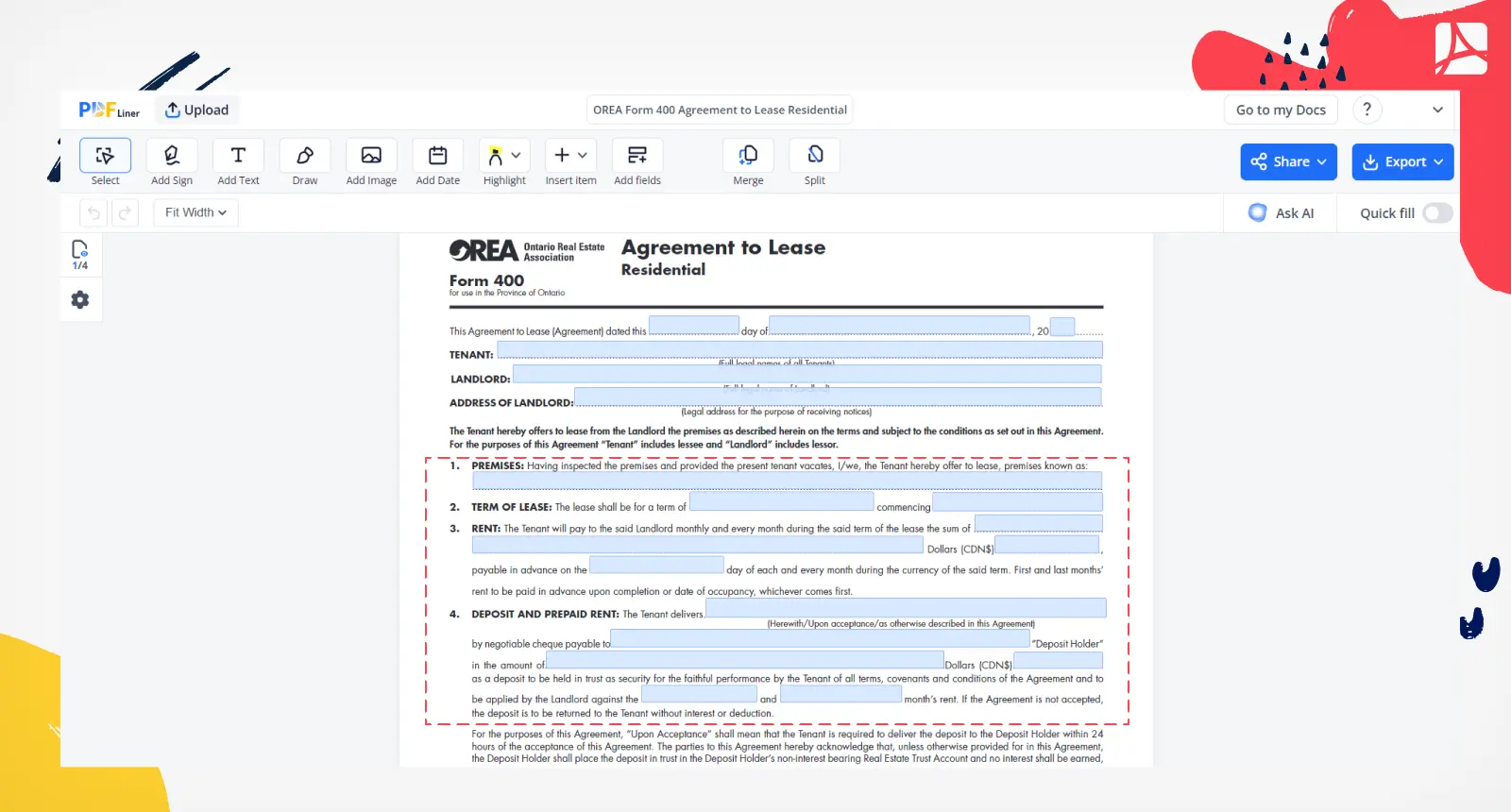Click the 'payable in advance on the' day field

pyautogui.click(x=656, y=565)
